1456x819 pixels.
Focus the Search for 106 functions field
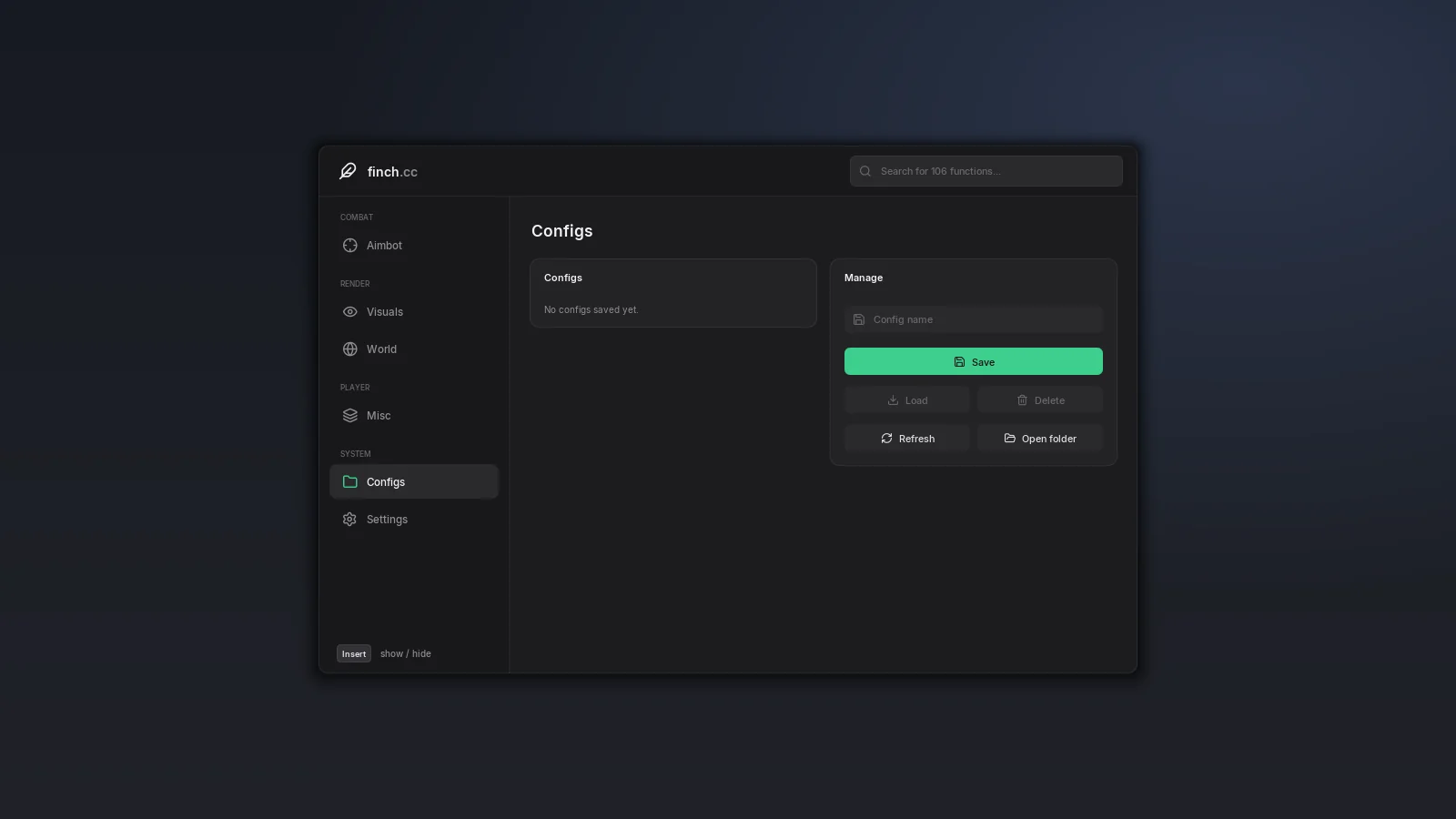point(986,171)
